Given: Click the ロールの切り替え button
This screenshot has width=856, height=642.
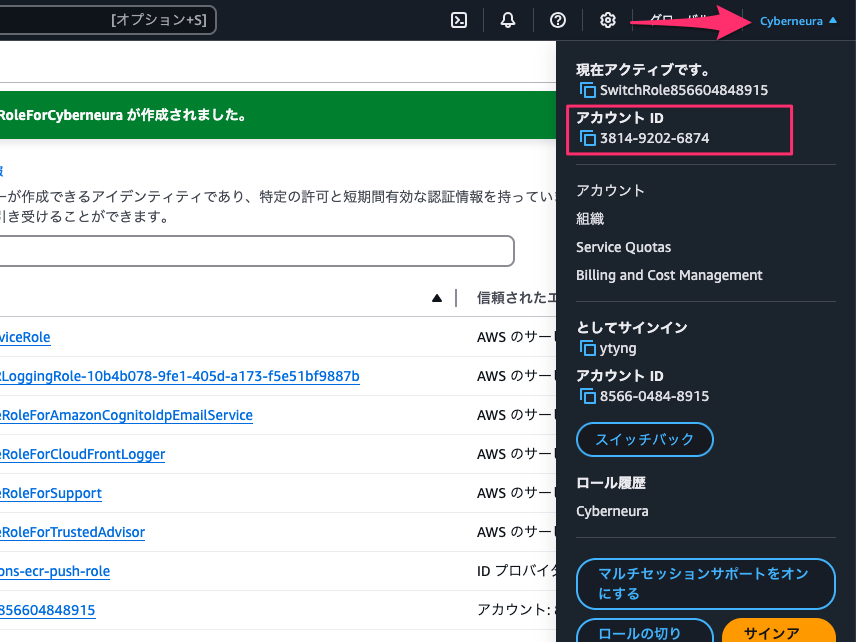Looking at the screenshot, I should click(645, 631).
